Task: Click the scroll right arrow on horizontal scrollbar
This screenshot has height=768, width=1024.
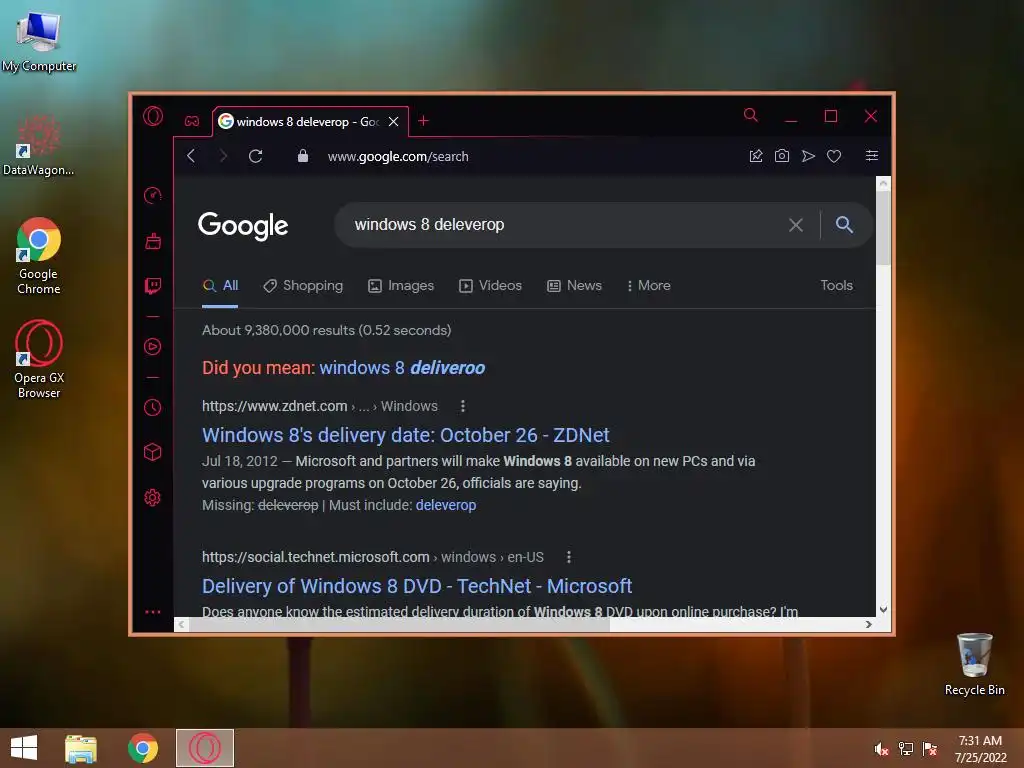Action: click(869, 624)
